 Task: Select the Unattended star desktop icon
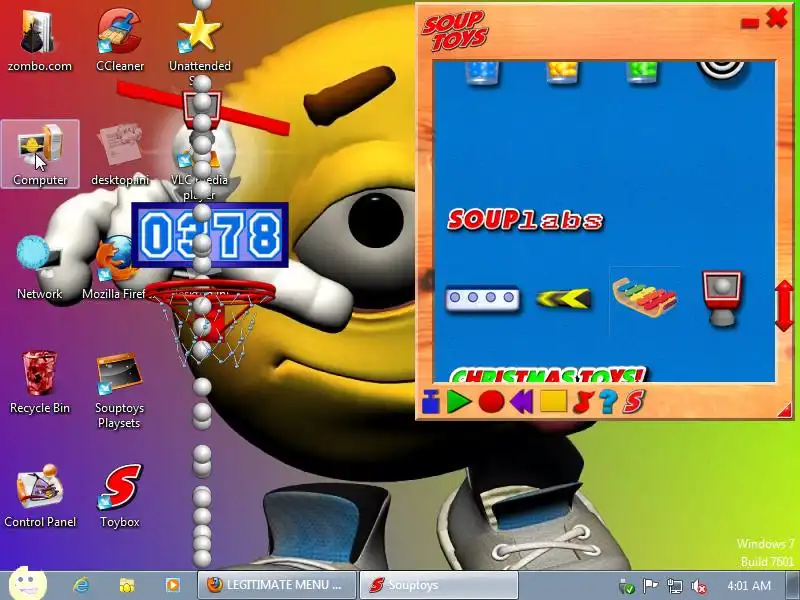tap(199, 43)
